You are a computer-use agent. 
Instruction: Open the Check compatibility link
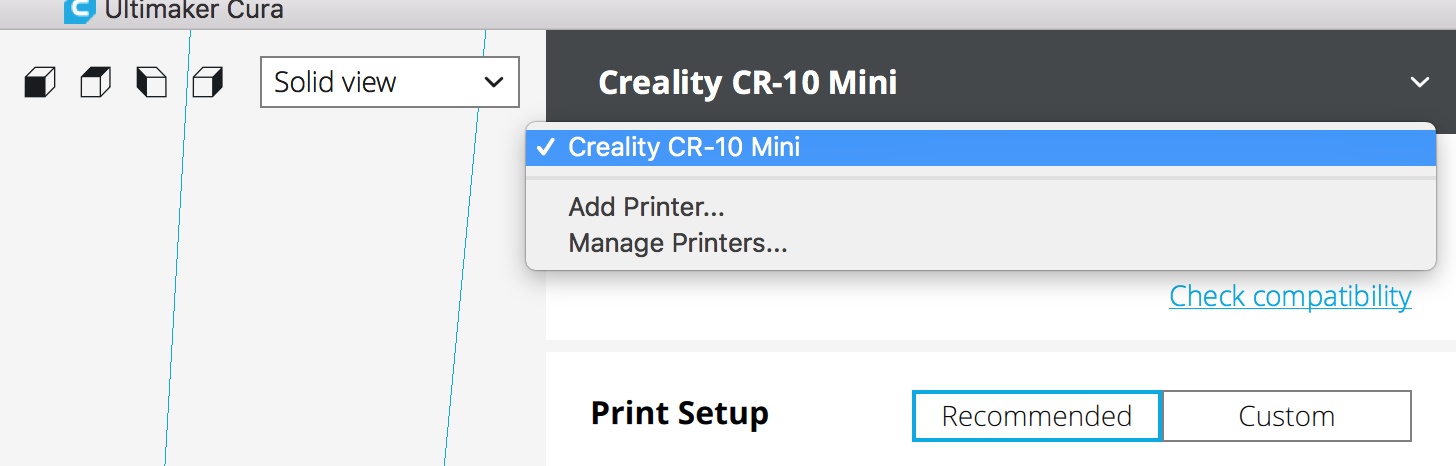1290,296
